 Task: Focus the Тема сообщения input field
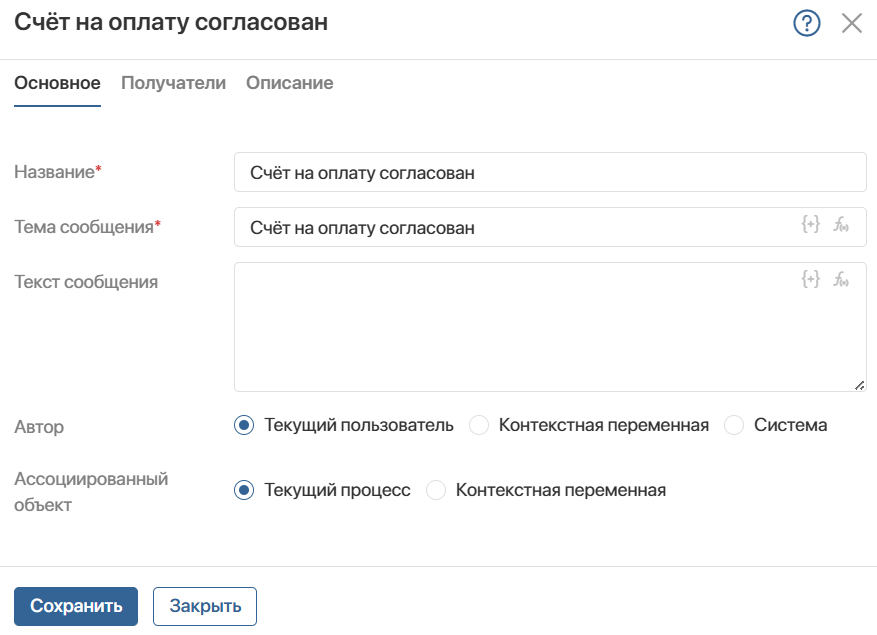coord(550,227)
